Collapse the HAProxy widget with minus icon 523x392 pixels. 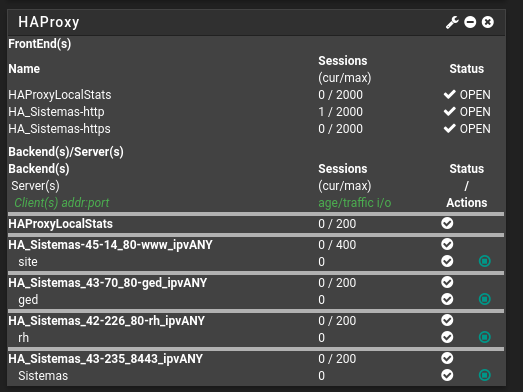click(x=470, y=22)
